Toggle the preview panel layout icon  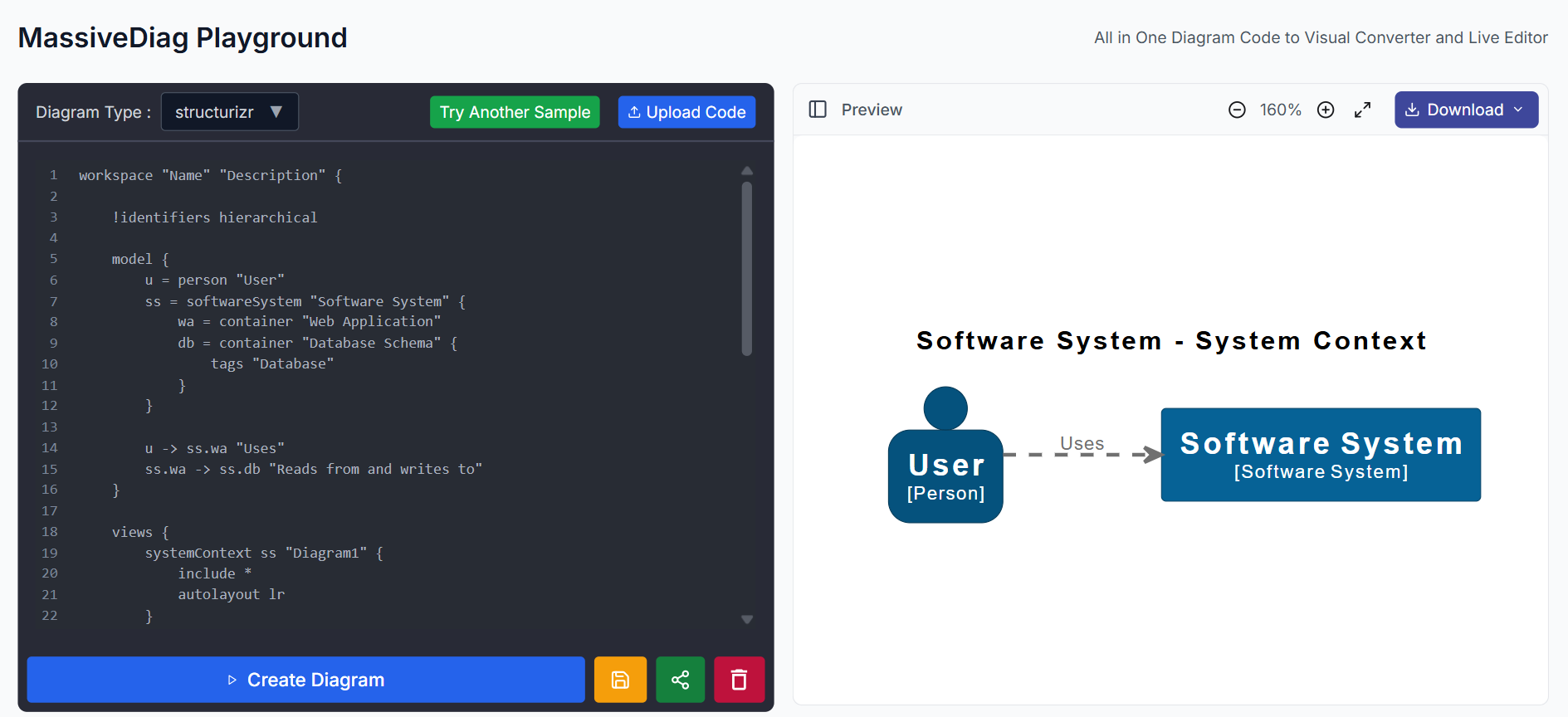[818, 110]
